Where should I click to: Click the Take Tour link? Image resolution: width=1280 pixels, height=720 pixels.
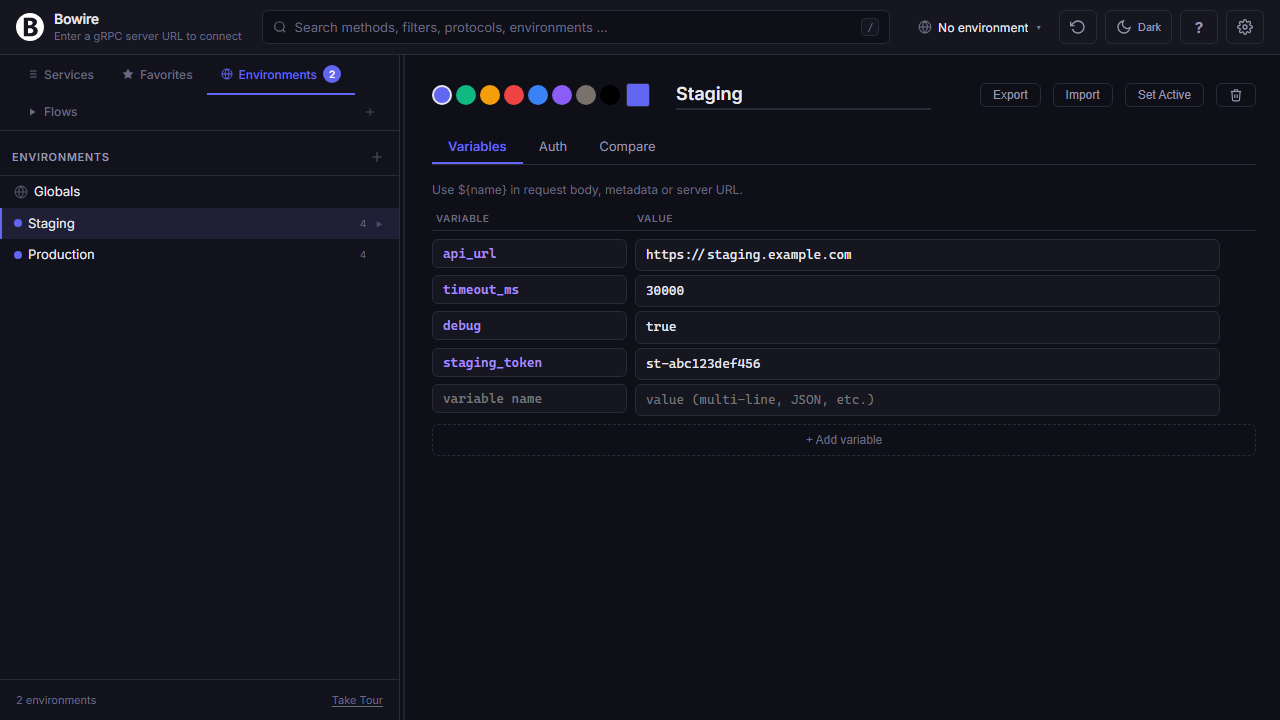[357, 700]
